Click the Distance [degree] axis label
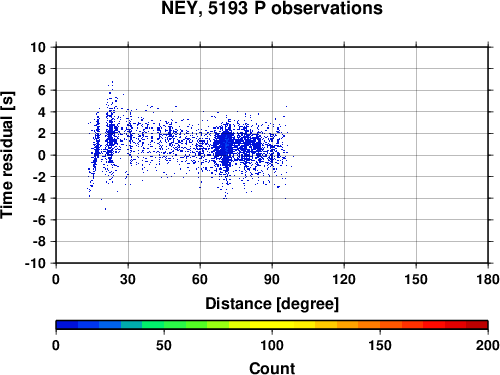The image size is (500, 375). pos(272,304)
